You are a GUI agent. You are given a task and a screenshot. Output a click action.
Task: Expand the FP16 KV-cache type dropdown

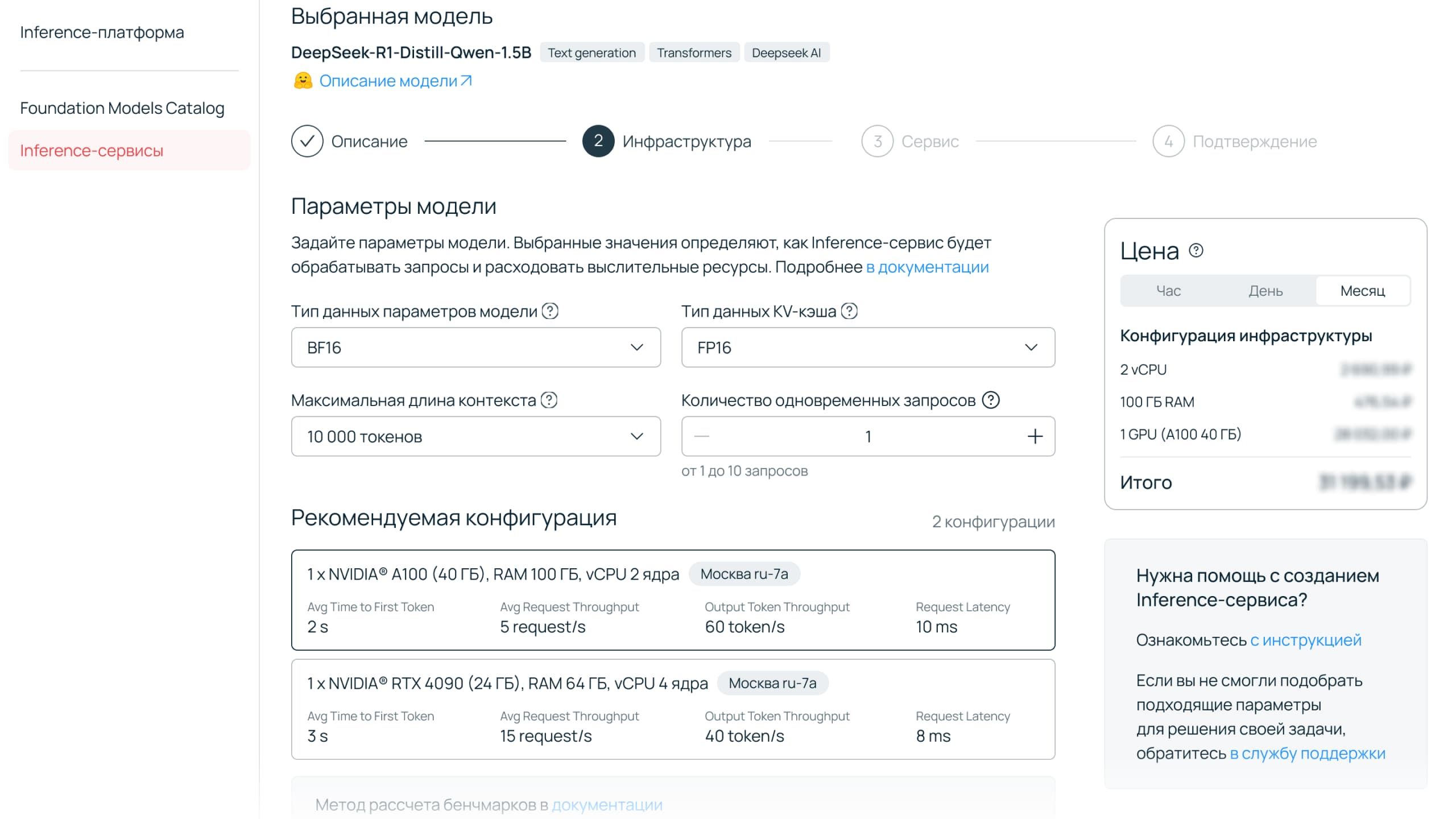868,347
